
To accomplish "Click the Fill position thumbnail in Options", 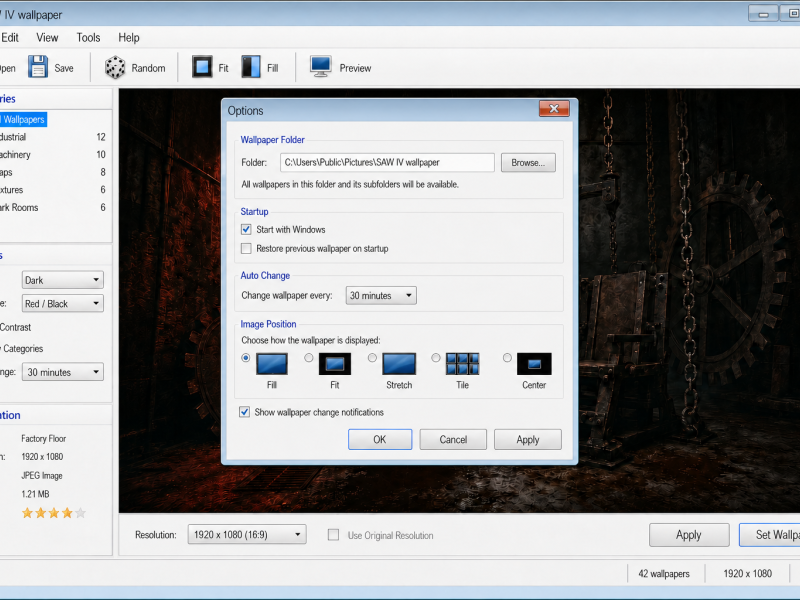I will (x=272, y=364).
